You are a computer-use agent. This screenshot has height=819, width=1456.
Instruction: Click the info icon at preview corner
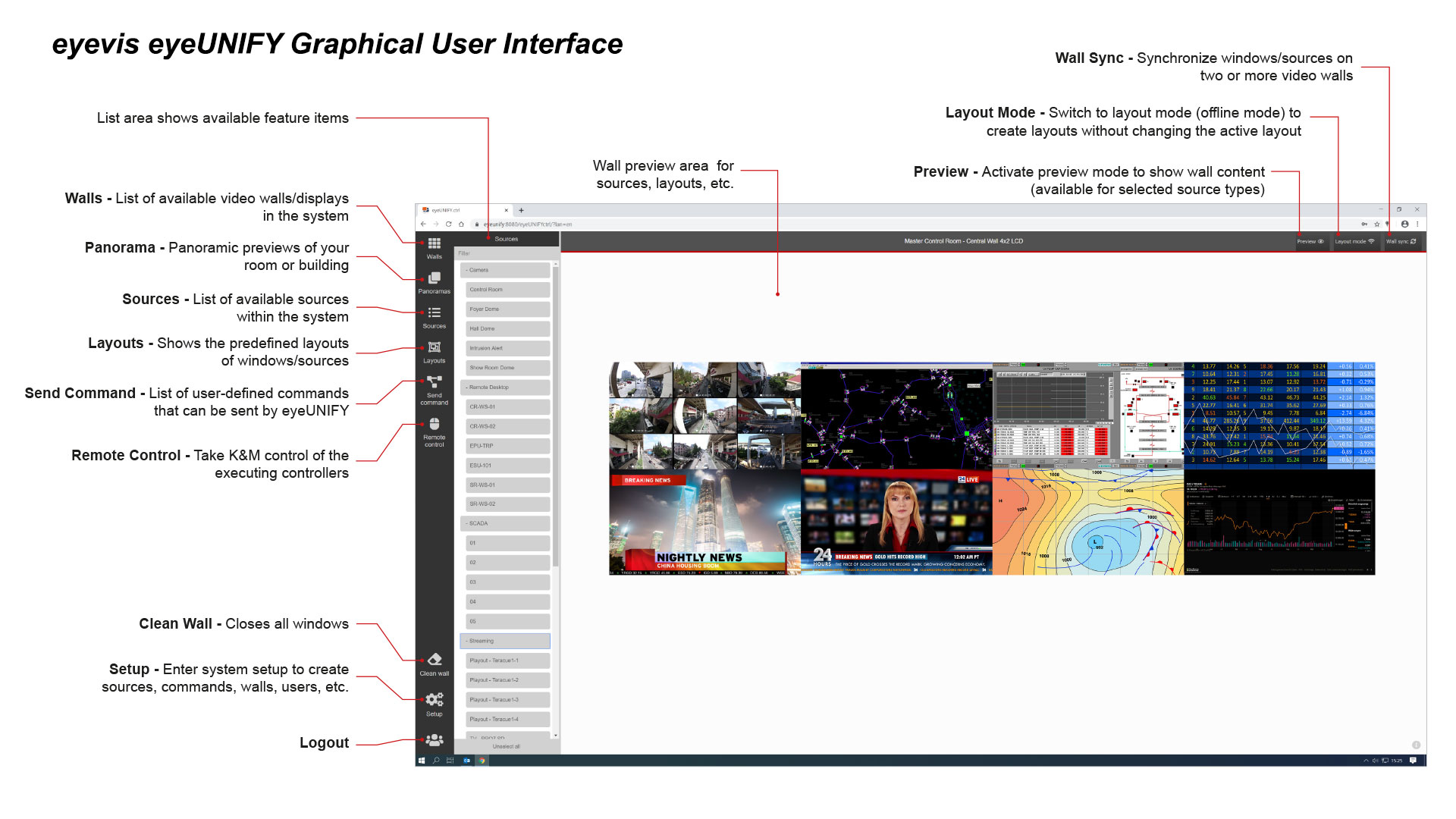1416,745
